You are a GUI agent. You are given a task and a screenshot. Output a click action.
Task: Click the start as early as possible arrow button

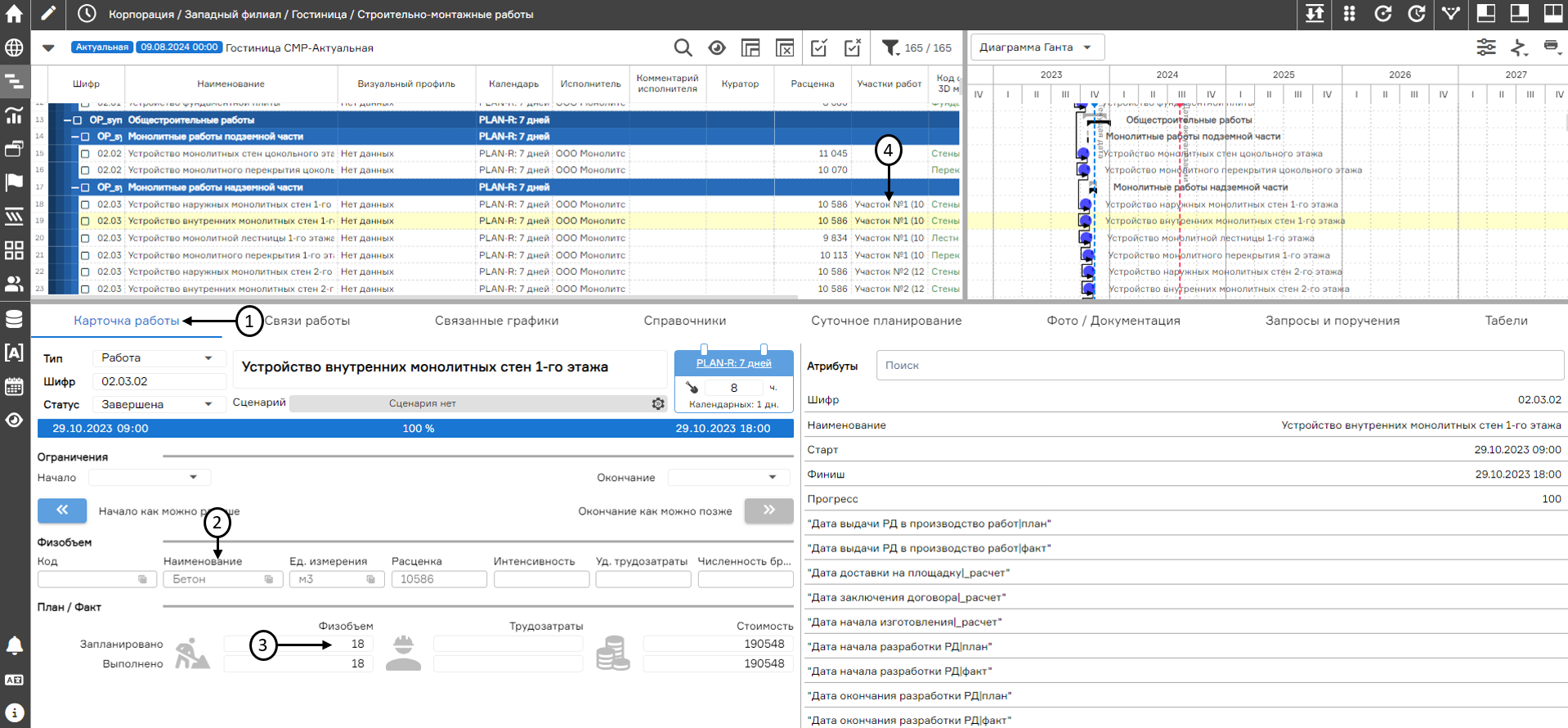click(62, 510)
